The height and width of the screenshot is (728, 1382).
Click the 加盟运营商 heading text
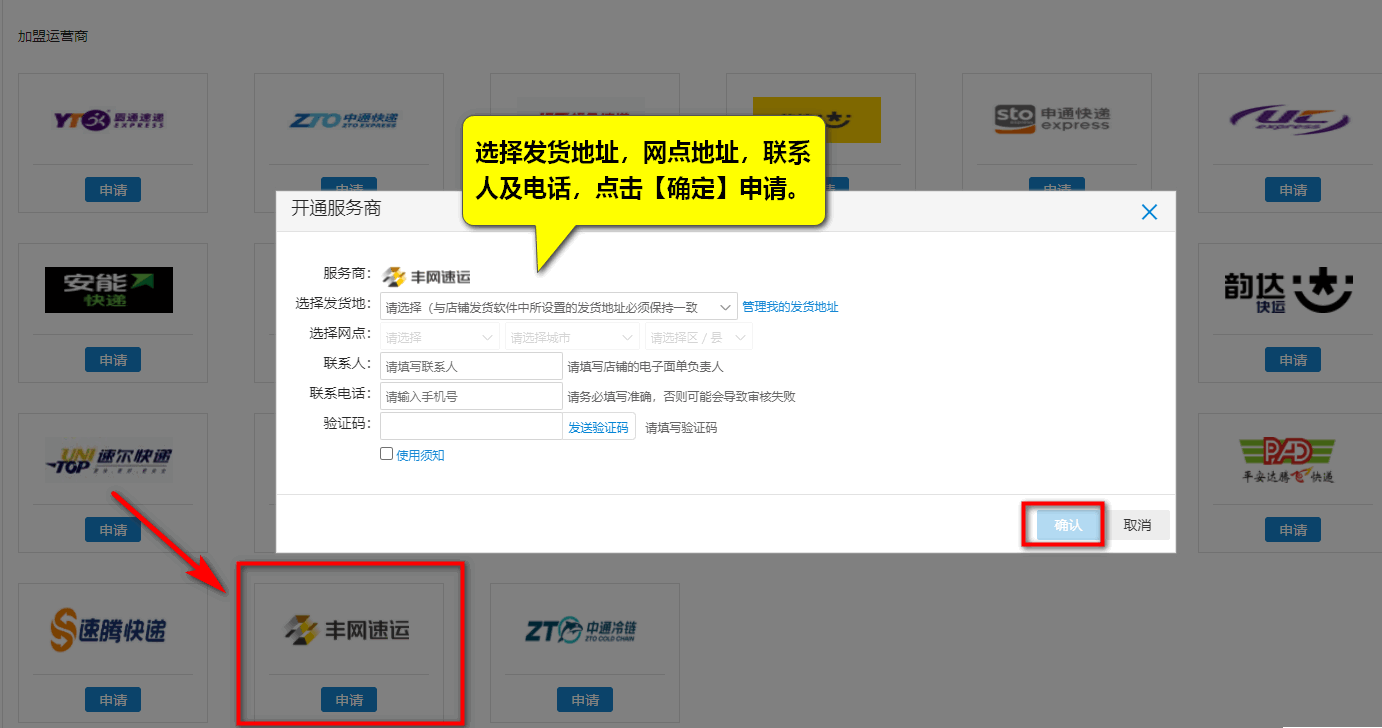[x=53, y=36]
